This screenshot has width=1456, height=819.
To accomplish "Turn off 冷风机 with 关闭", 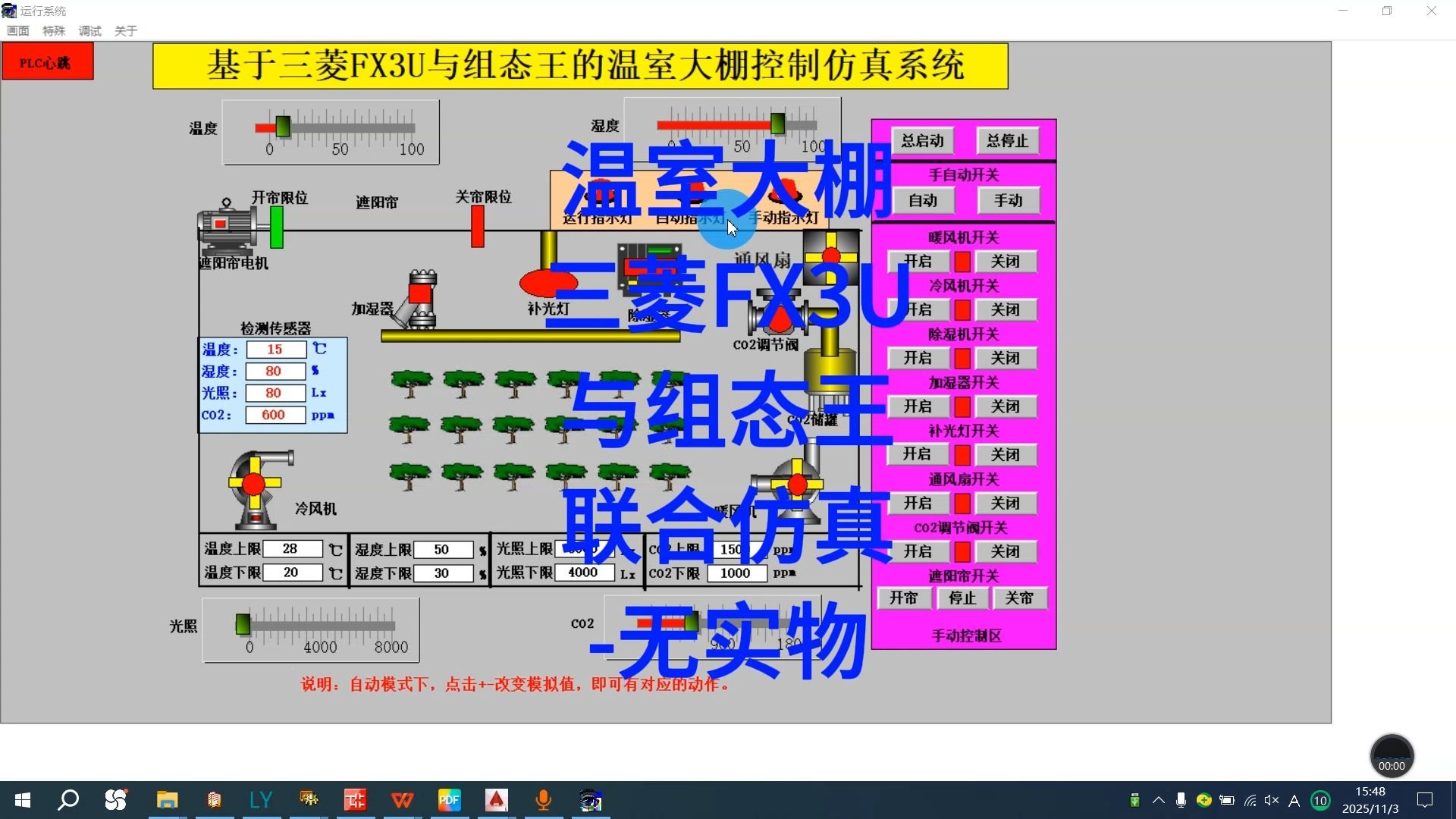I will [x=1005, y=309].
